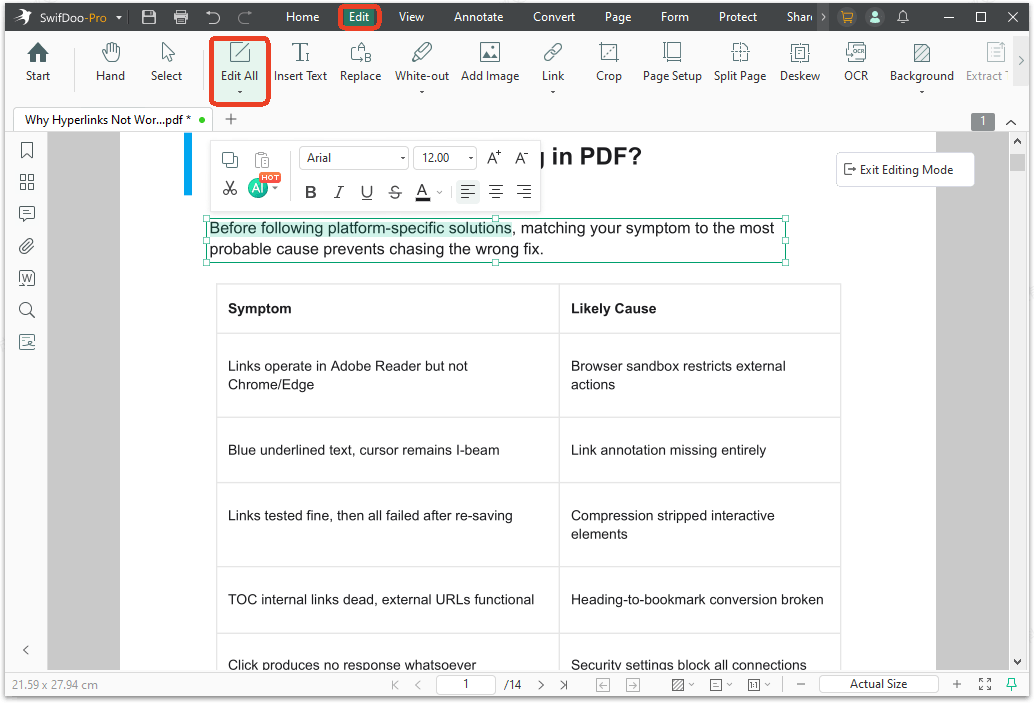Open the search magnifier in sidebar
Viewport: 1034px width, 703px height.
(x=27, y=310)
